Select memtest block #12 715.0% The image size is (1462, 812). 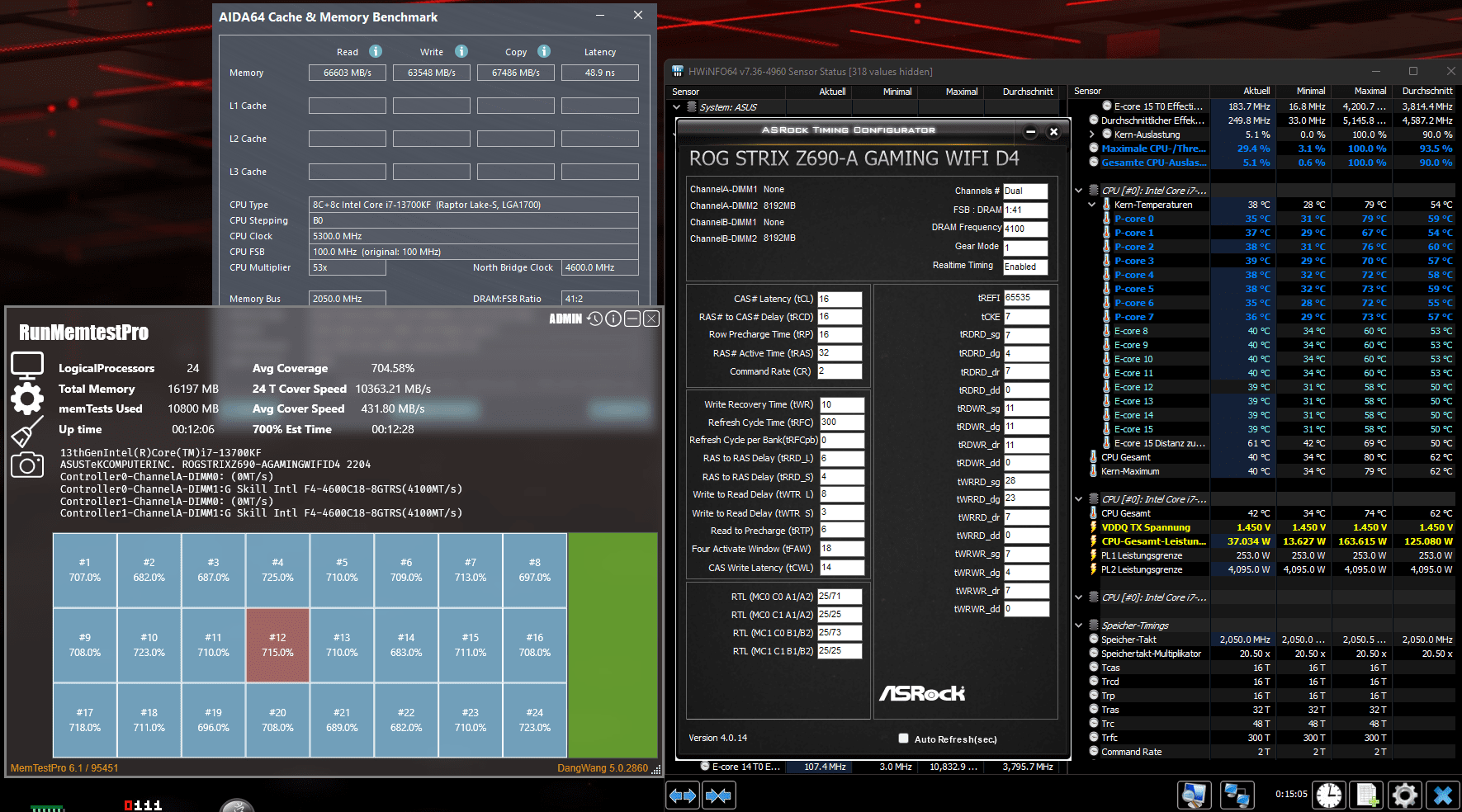tap(277, 645)
